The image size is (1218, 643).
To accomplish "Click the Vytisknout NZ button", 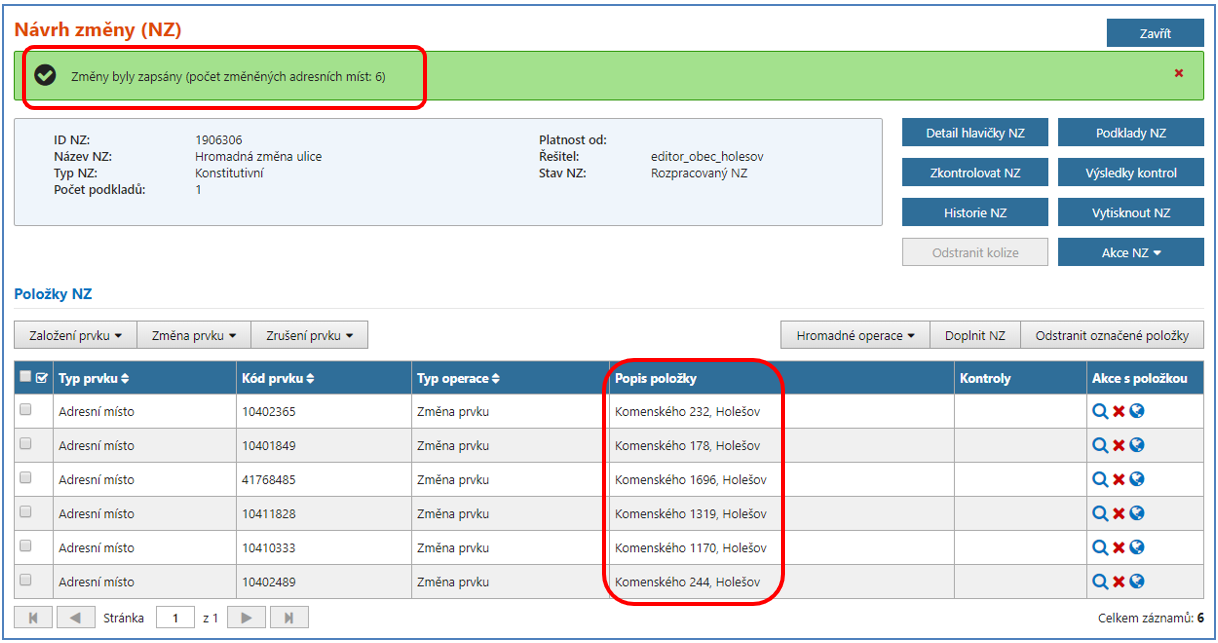I will point(1130,213).
